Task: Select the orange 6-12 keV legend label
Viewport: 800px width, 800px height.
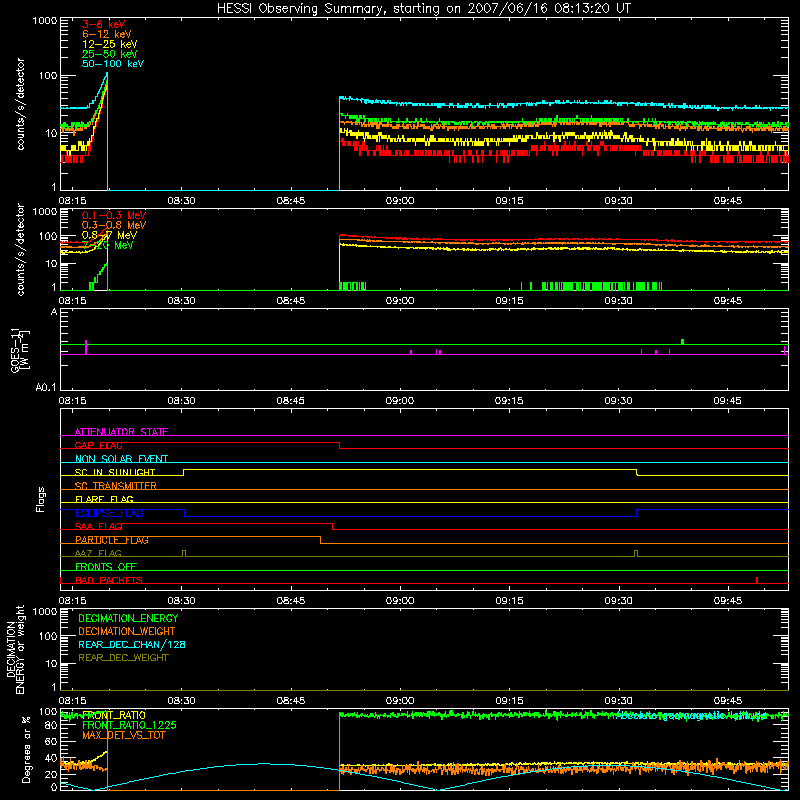Action: (x=107, y=34)
